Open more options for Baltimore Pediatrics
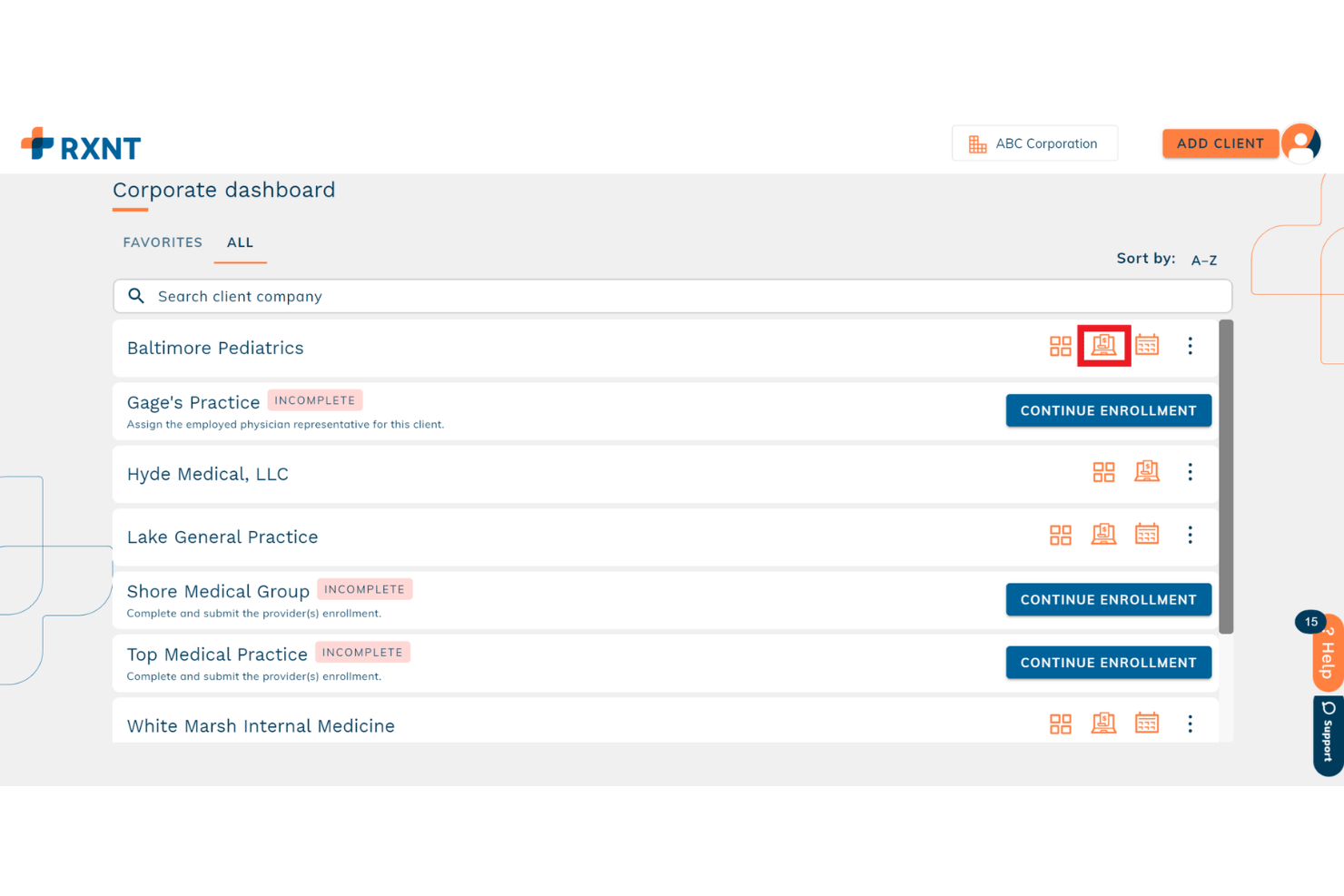This screenshot has width=1344, height=896. pyautogui.click(x=1190, y=346)
